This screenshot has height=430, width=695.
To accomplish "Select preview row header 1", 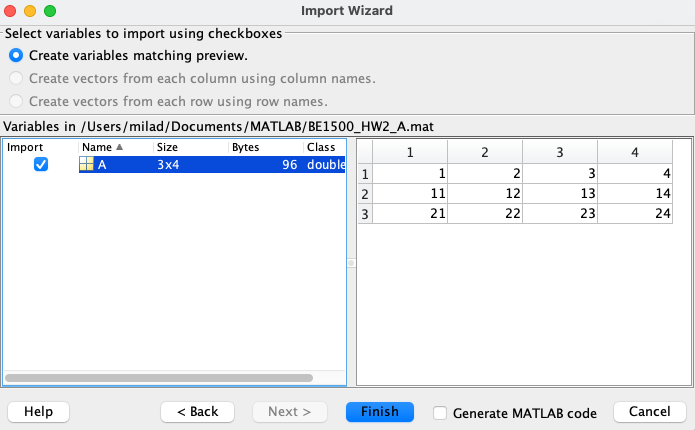I will pyautogui.click(x=365, y=174).
